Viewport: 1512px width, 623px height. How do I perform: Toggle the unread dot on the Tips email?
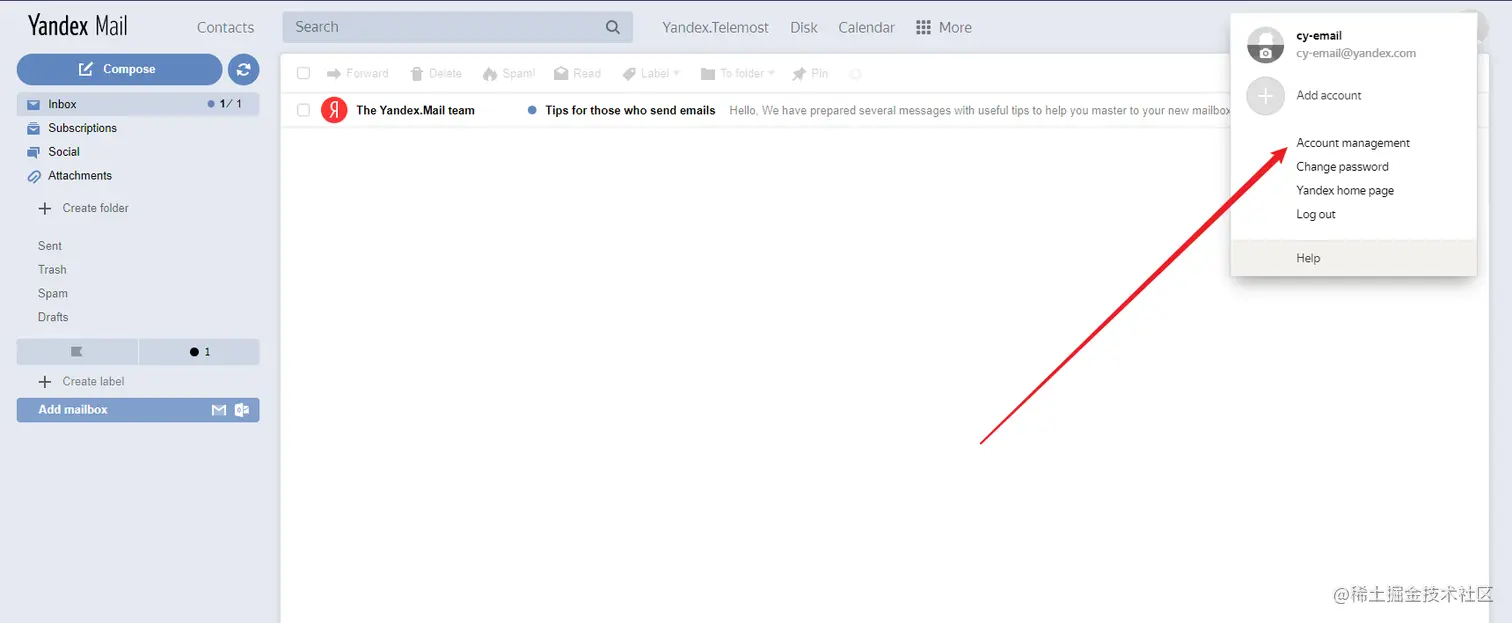532,110
